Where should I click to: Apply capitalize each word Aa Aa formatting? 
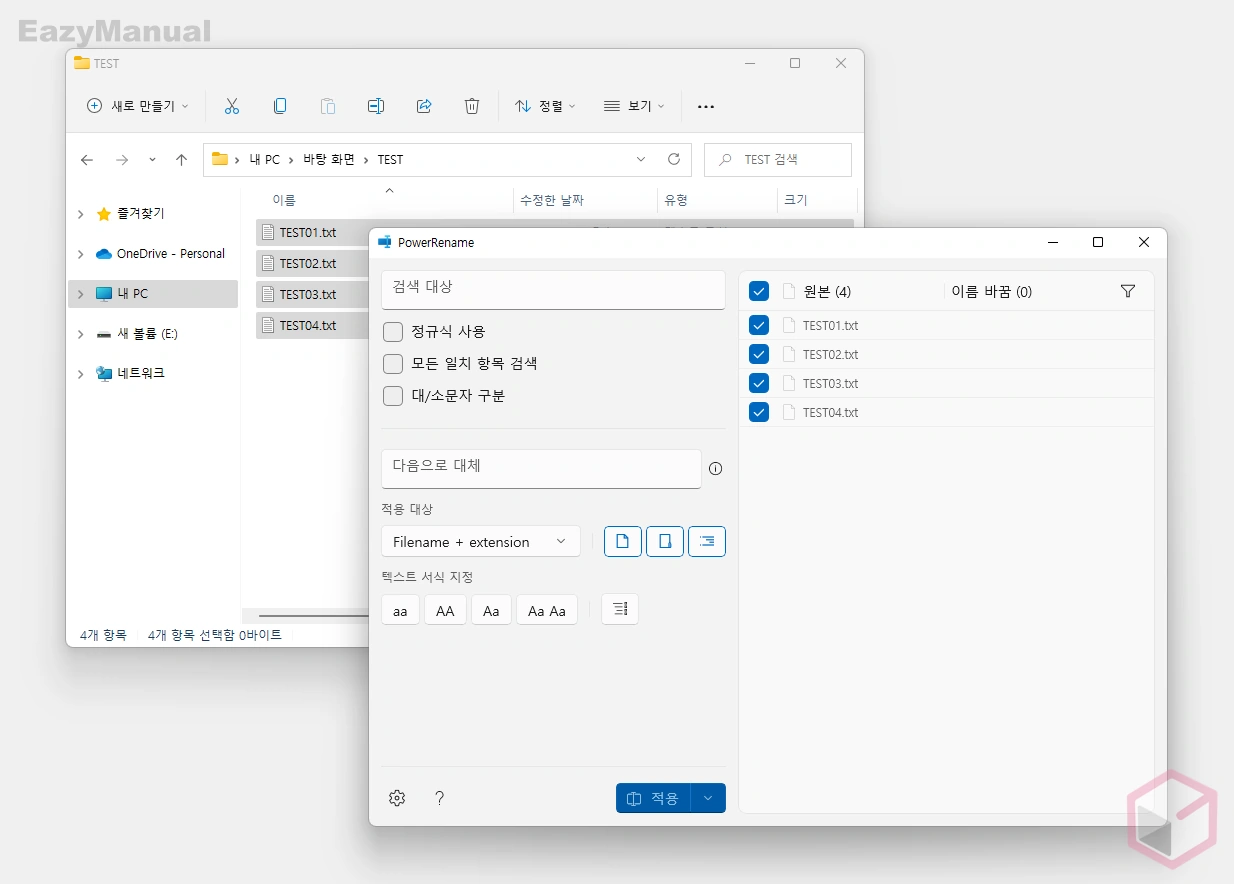(x=547, y=610)
